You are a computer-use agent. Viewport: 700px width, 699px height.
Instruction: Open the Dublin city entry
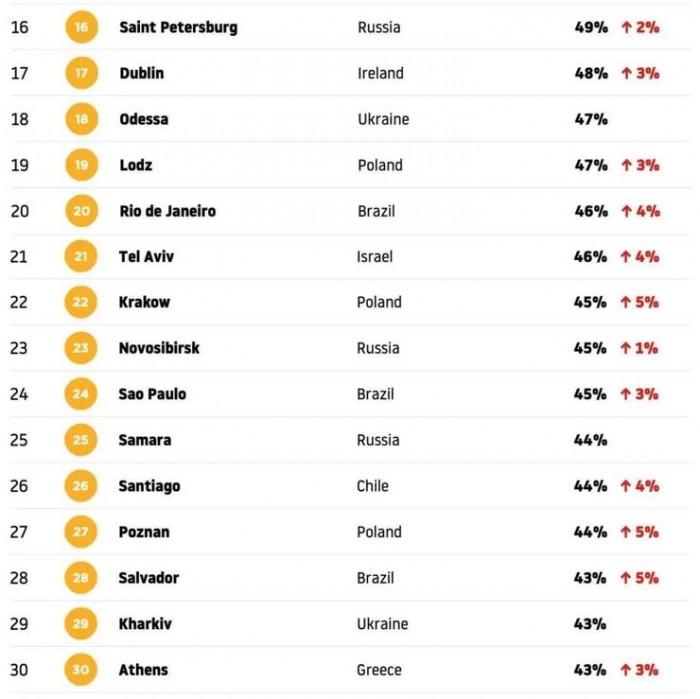pos(141,73)
